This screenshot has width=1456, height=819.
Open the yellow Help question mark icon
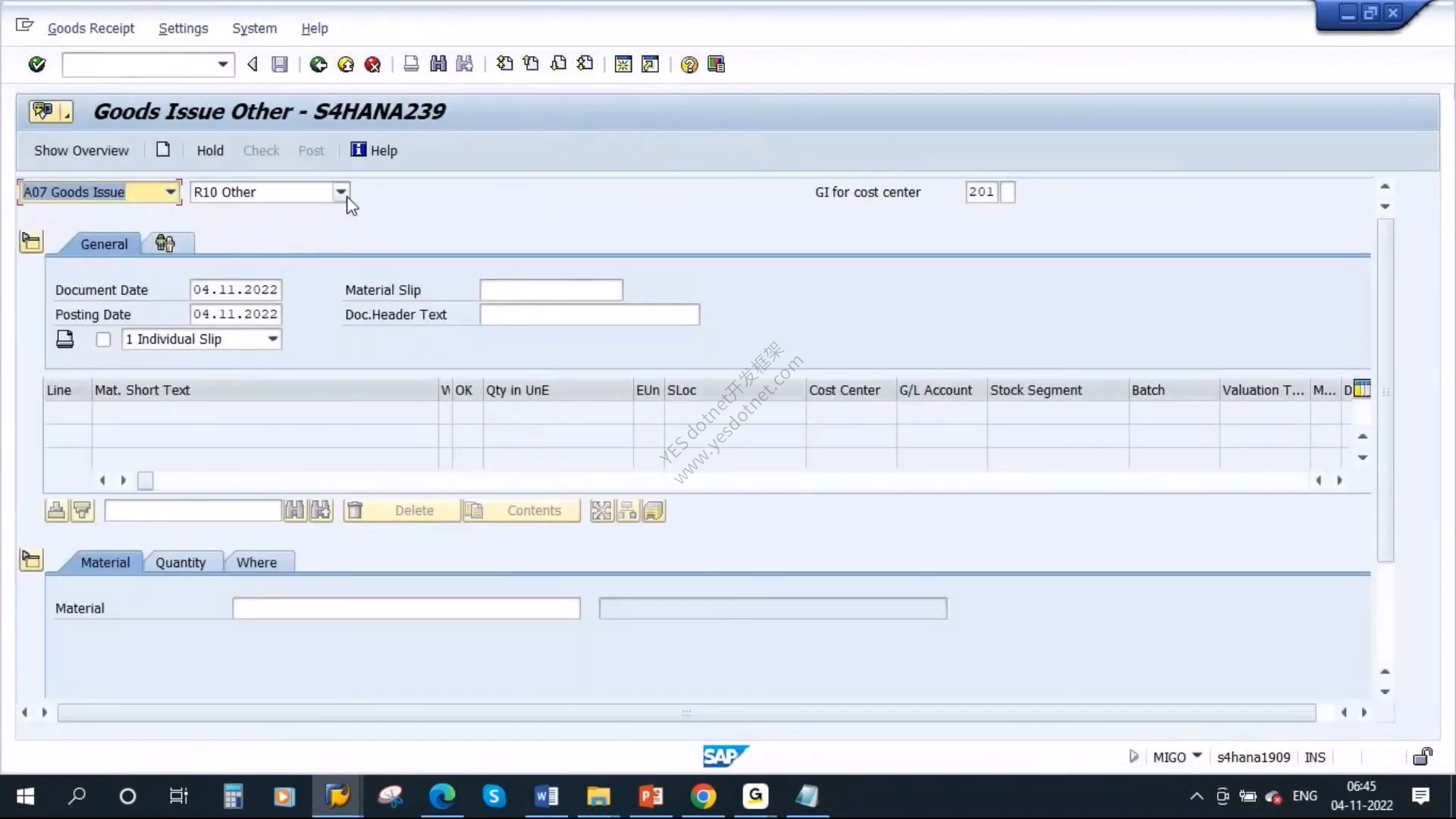[x=689, y=64]
